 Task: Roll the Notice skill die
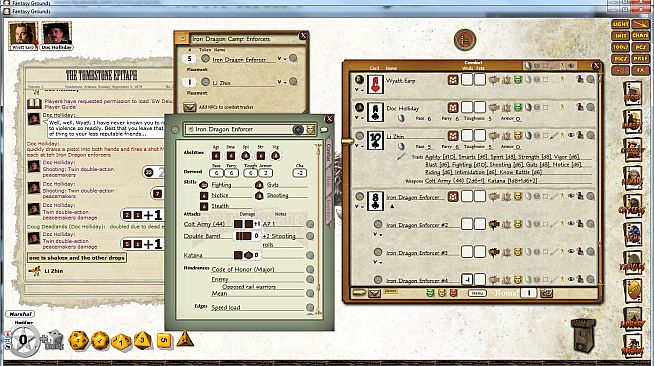(204, 196)
